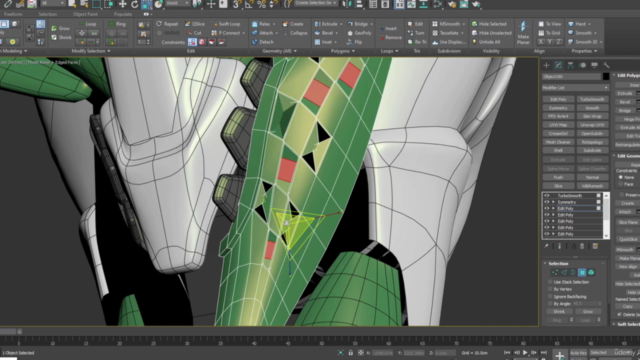Click the Shell modifier button
The image size is (640, 360).
click(x=558, y=151)
